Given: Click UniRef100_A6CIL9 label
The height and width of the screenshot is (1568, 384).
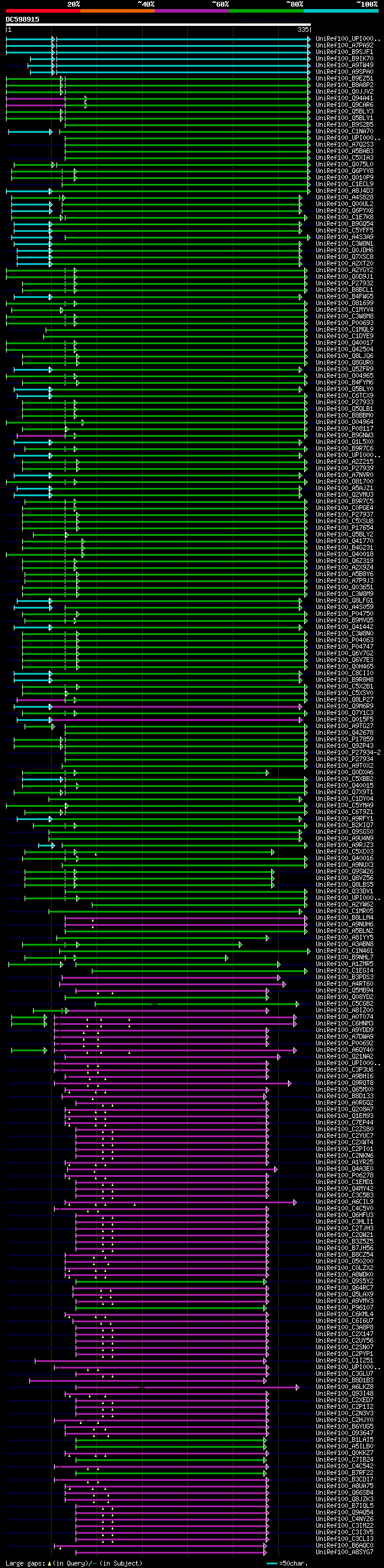Looking at the screenshot, I should (x=344, y=1202).
